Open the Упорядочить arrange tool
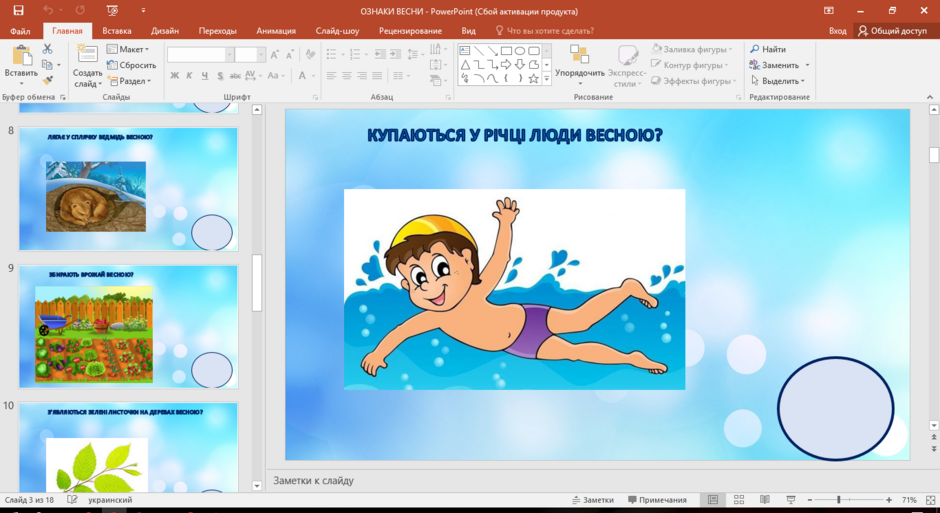Screen dimensions: 940x513 (x=579, y=65)
